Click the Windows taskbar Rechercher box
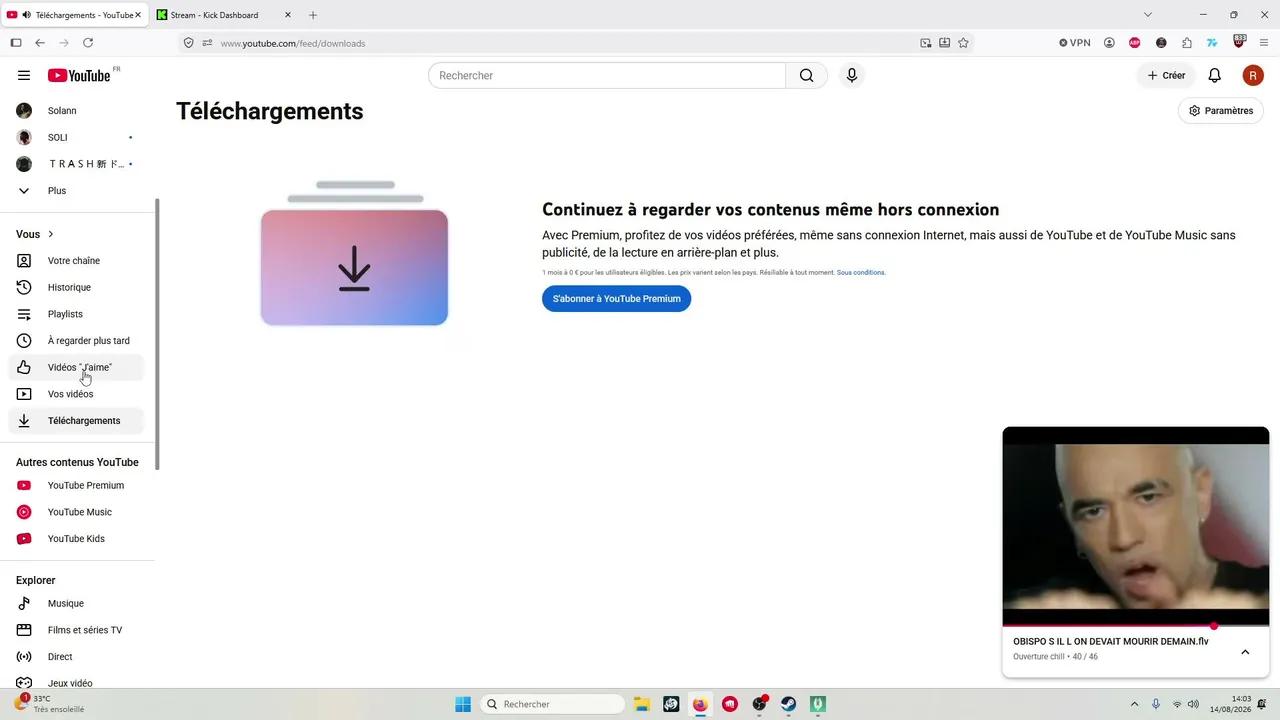The height and width of the screenshot is (720, 1280). pyautogui.click(x=553, y=704)
